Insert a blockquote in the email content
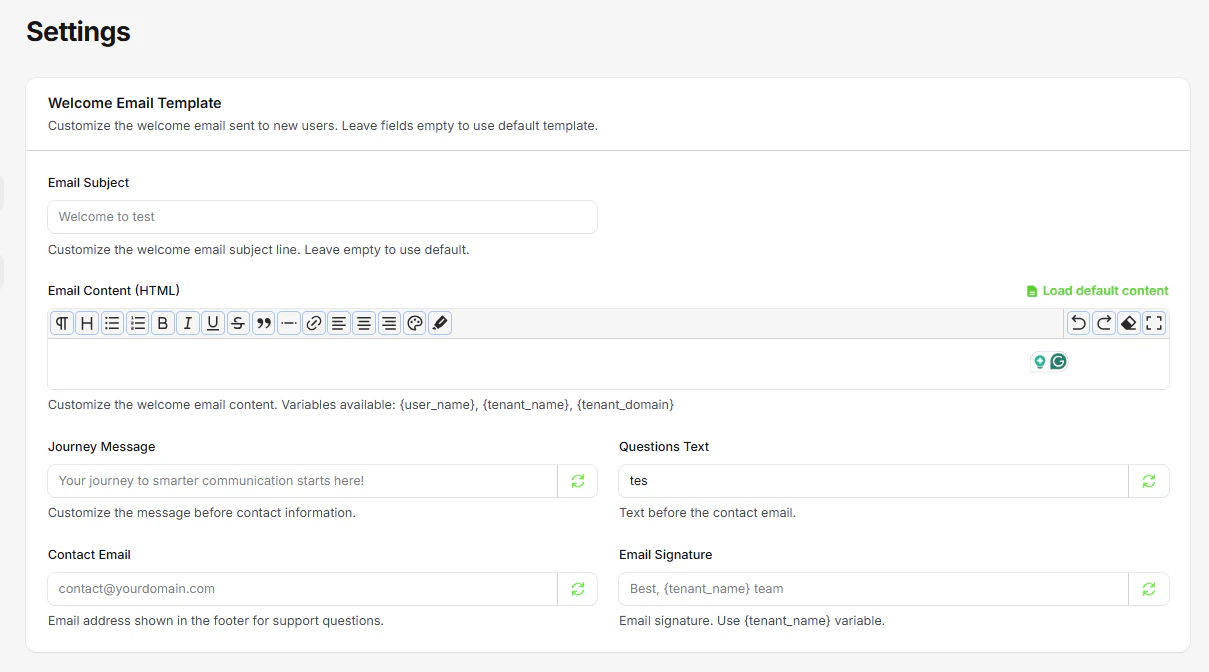 (262, 322)
